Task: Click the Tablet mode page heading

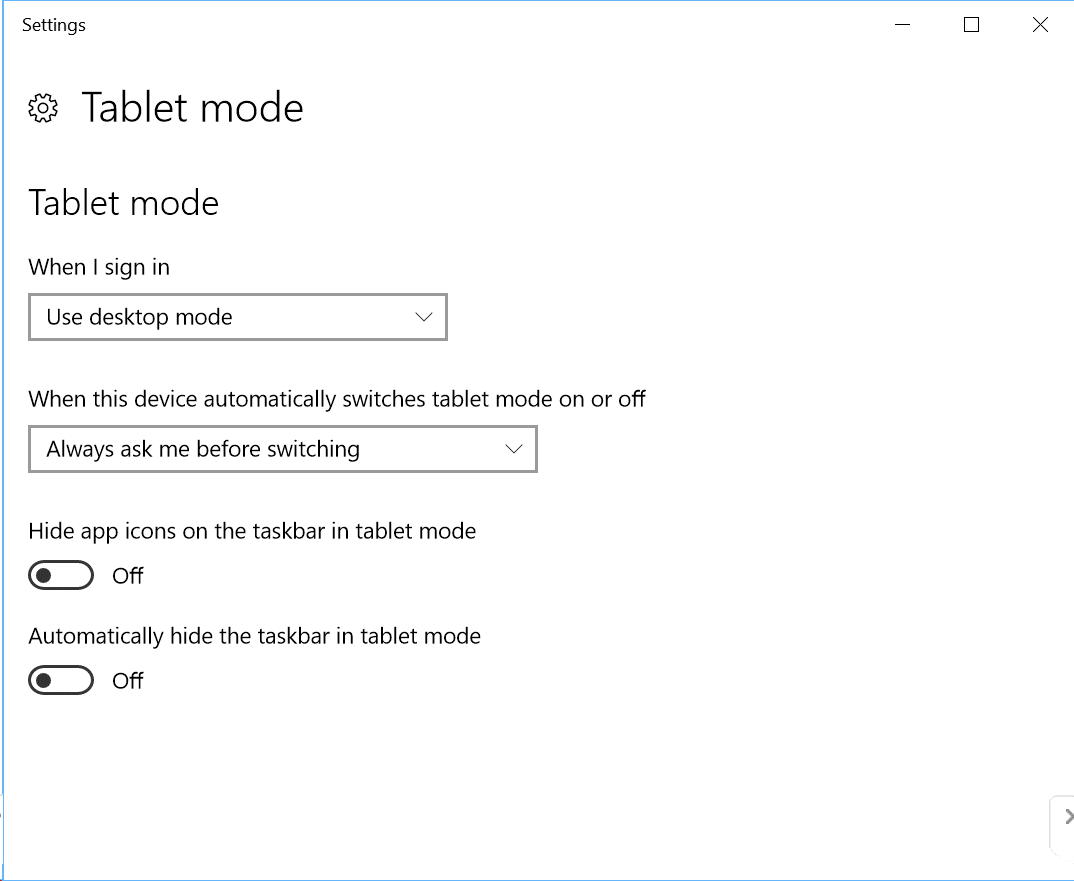Action: (192, 108)
